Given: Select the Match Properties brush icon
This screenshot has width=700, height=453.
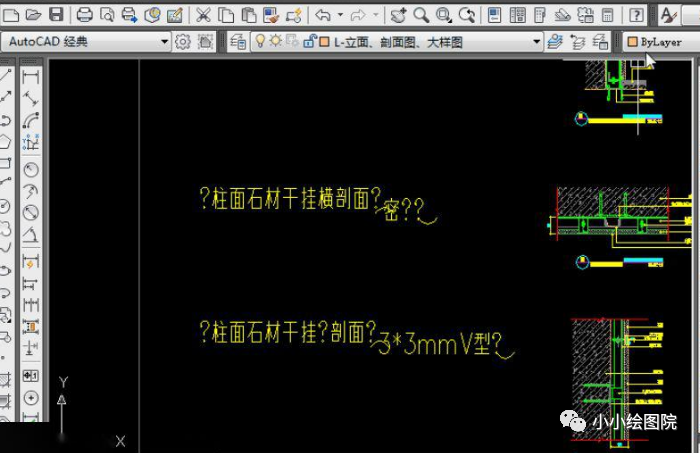Looking at the screenshot, I should [271, 16].
